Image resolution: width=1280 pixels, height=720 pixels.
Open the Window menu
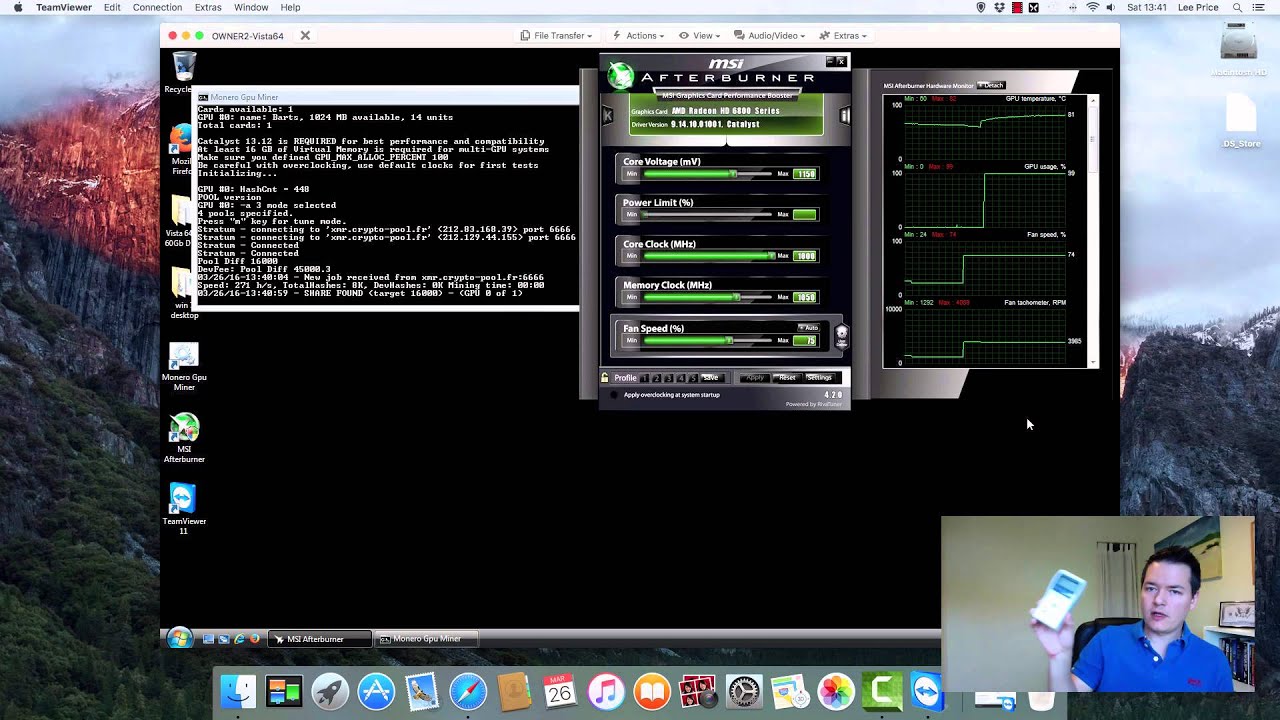[x=251, y=7]
